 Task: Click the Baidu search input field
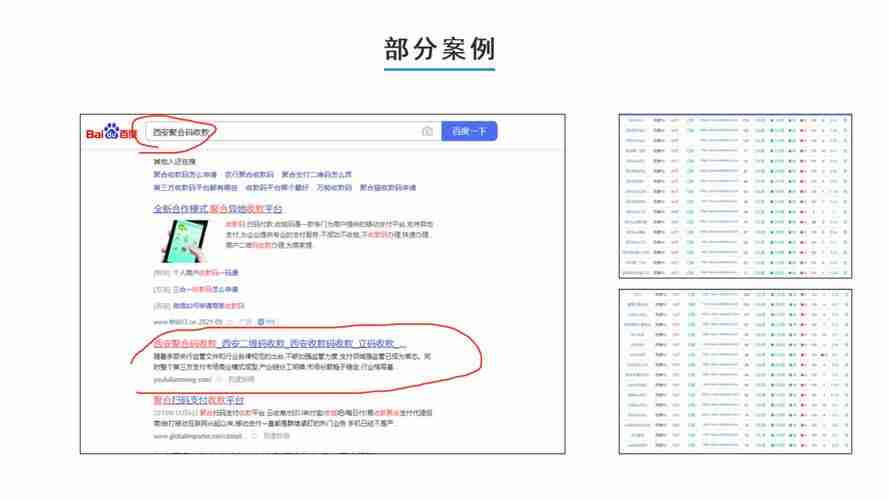click(293, 132)
